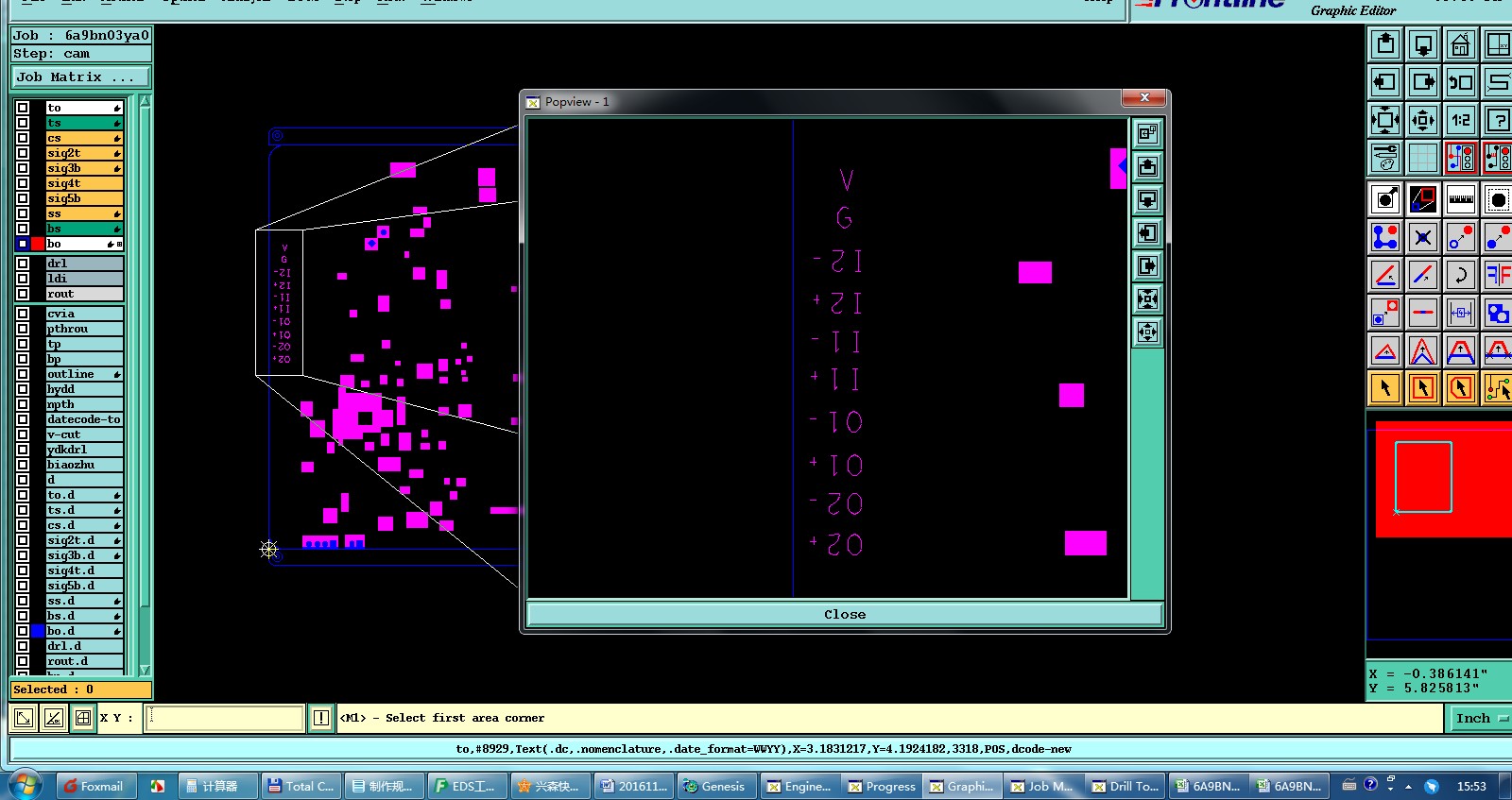This screenshot has width=1512, height=800.
Task: Click the Close button in Popview
Action: (845, 615)
